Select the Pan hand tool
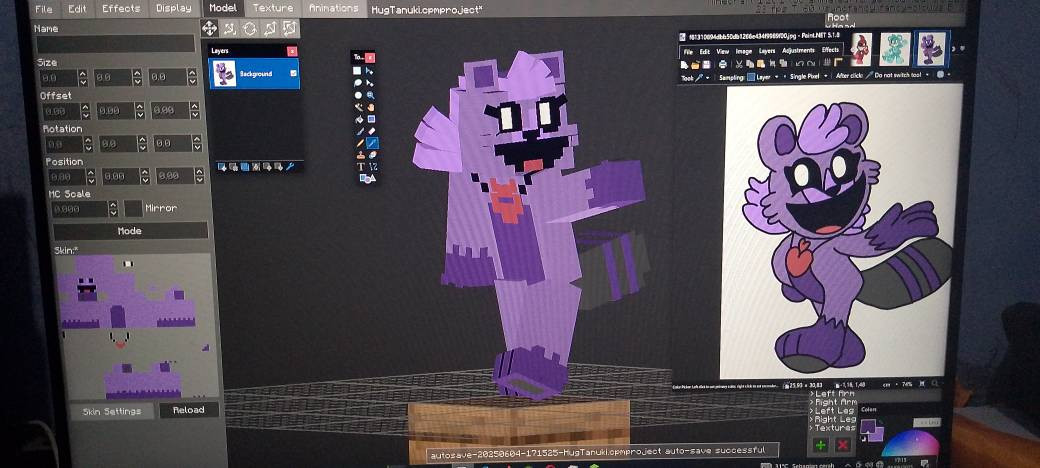Viewport: 1040px width, 468px height. click(x=371, y=107)
